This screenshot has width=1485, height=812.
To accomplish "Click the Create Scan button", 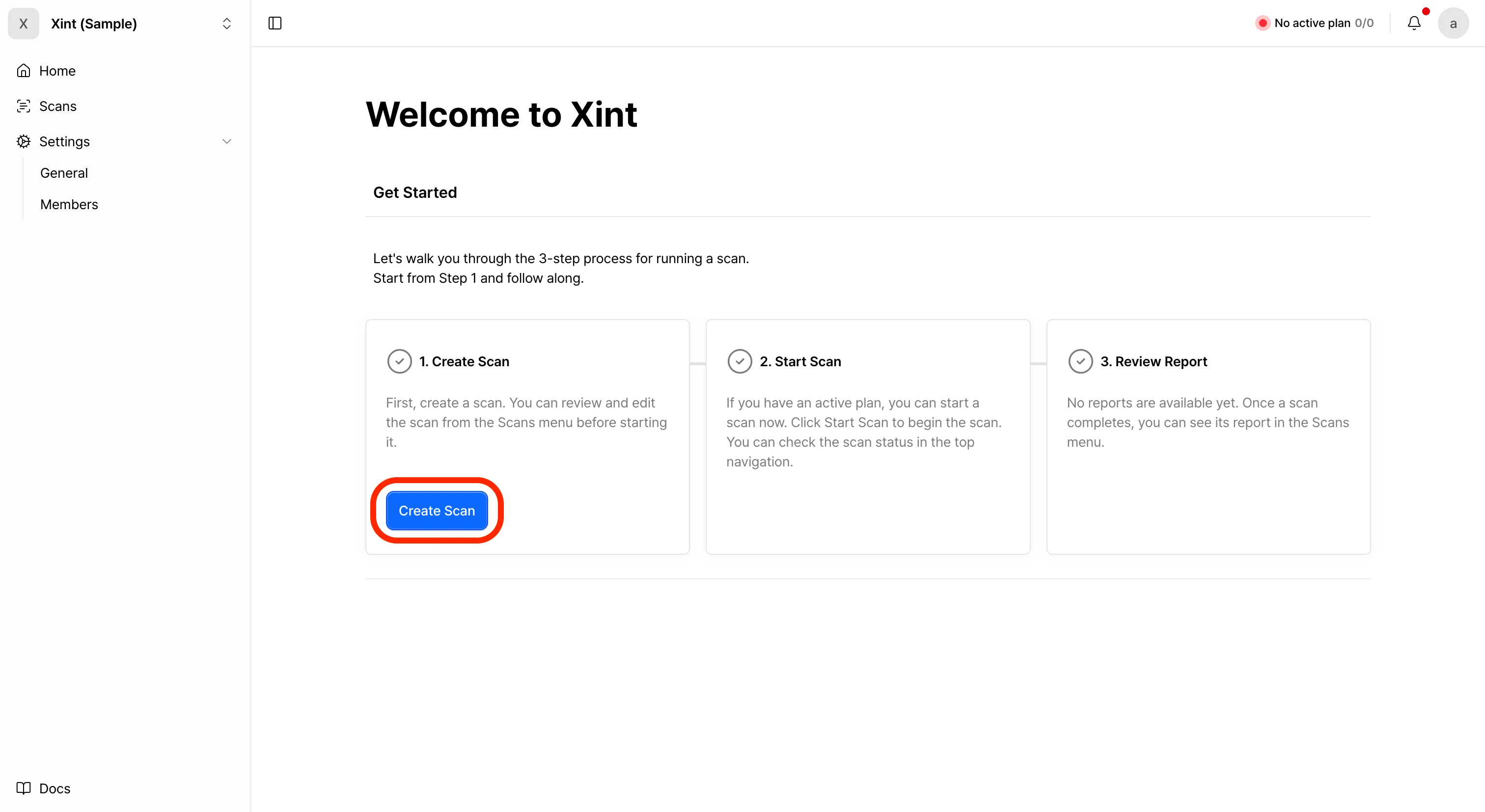I will pos(437,511).
